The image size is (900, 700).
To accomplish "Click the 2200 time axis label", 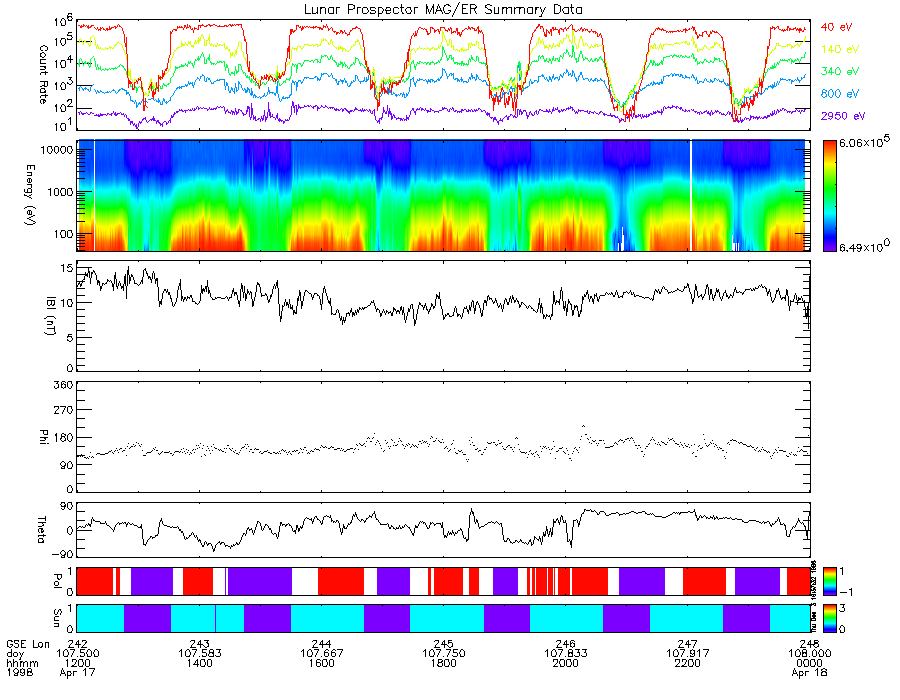I will coord(687,663).
